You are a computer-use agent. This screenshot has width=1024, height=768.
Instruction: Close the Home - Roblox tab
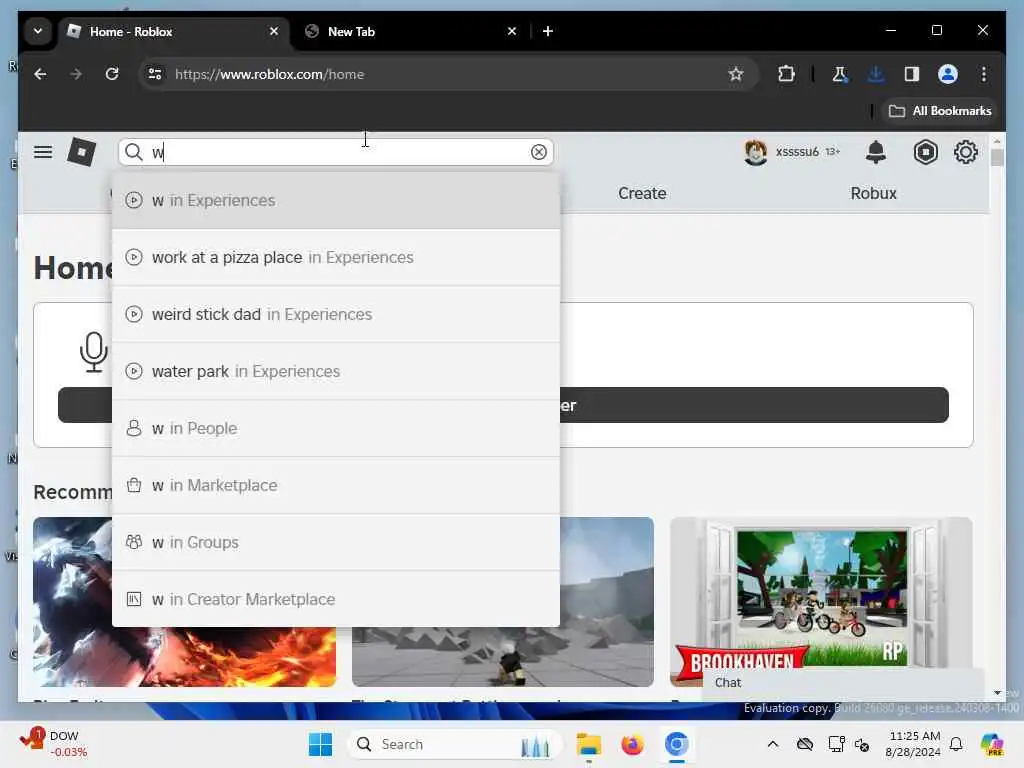pos(274,31)
